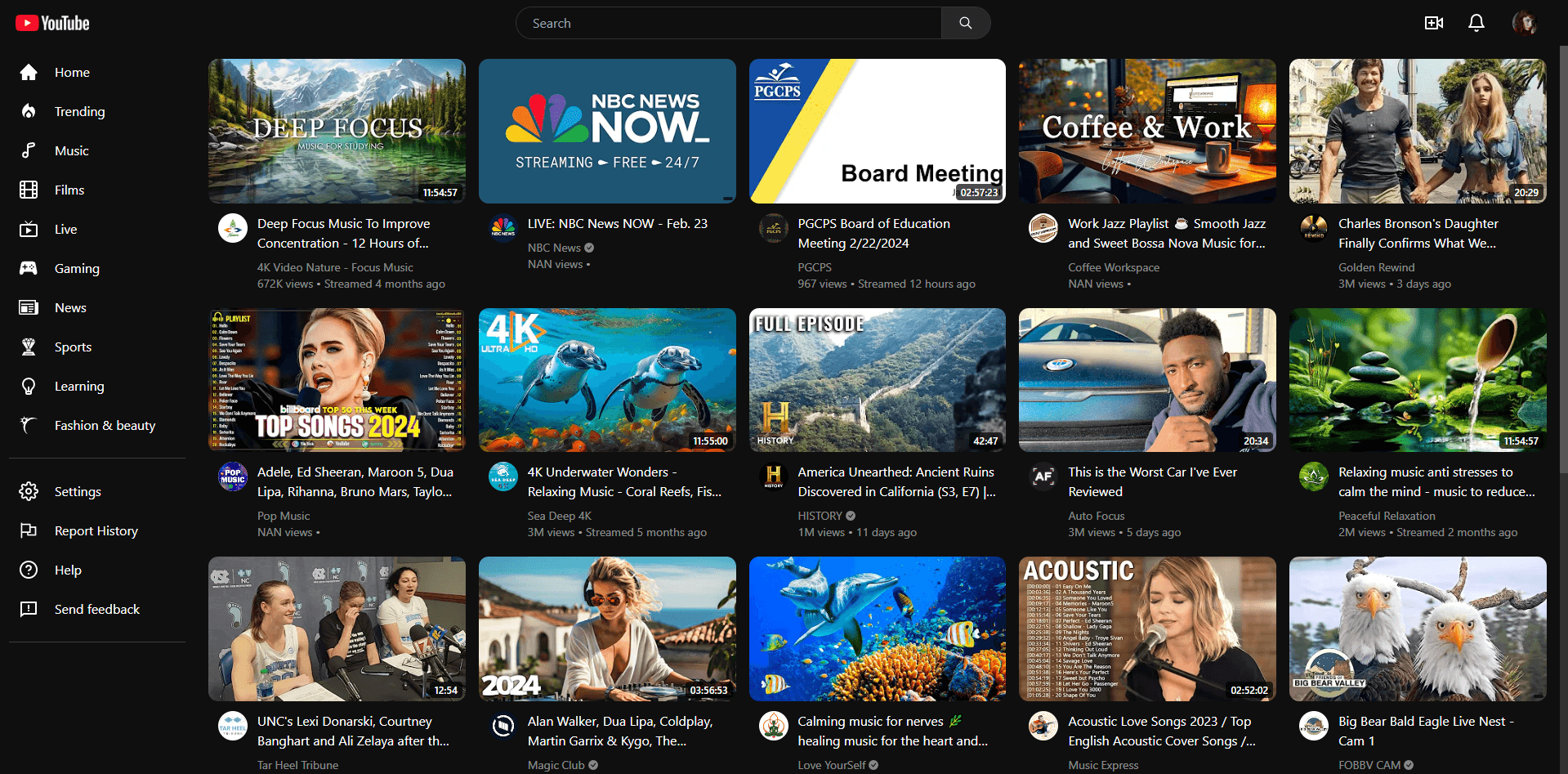Click the Help question mark icon
The width and height of the screenshot is (1568, 774).
click(x=29, y=570)
